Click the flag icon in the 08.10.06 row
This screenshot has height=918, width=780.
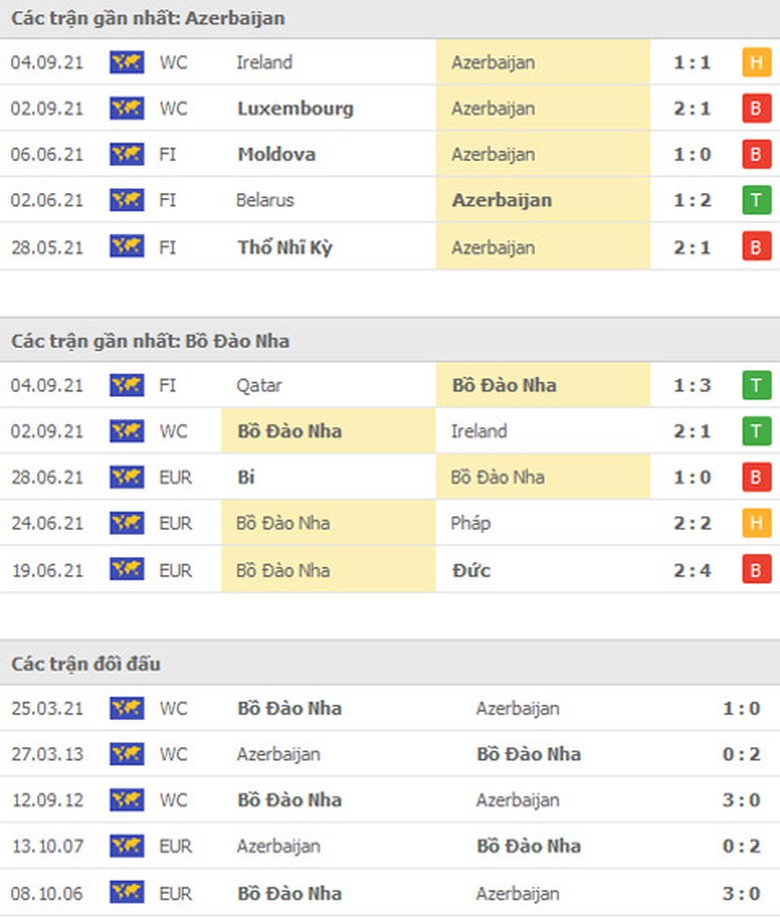point(127,893)
